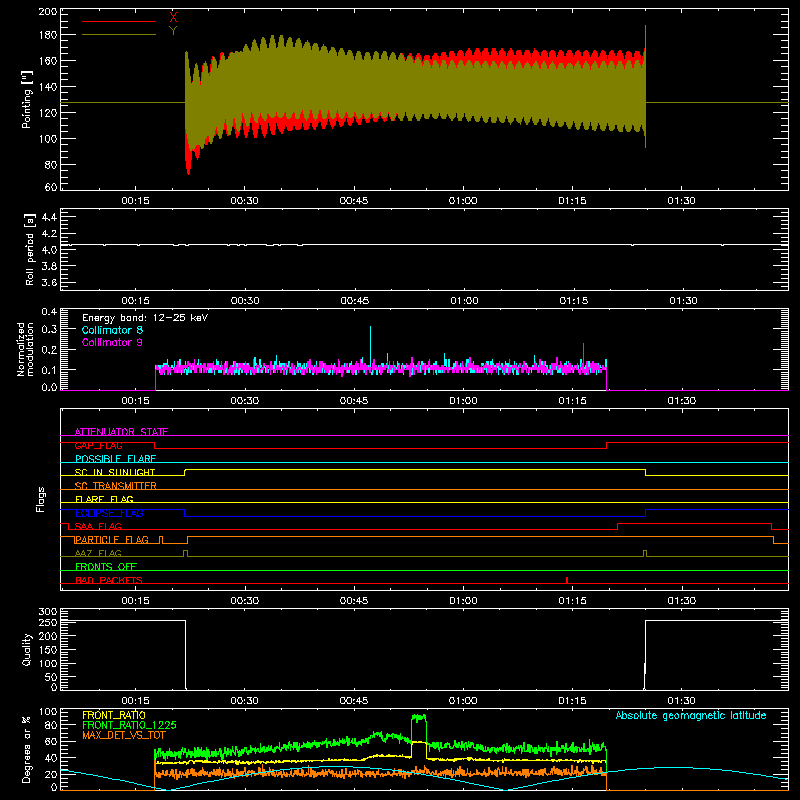Click the red BAD_PACKETS spike marker

coord(567,580)
